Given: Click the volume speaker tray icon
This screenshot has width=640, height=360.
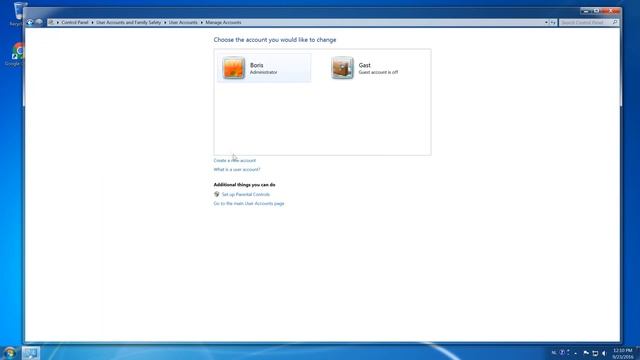Looking at the screenshot, I should [604, 353].
